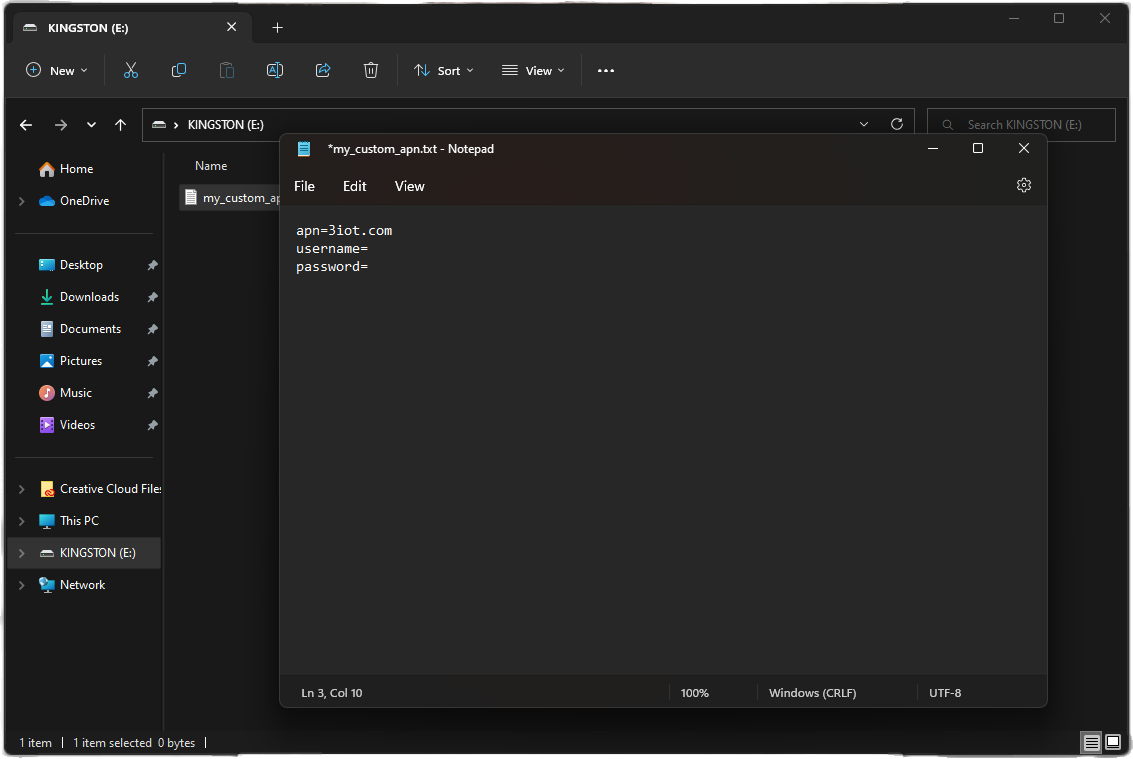Click the Copy icon in Explorer toolbar
Viewport: 1133px width, 759px height.
[x=178, y=70]
